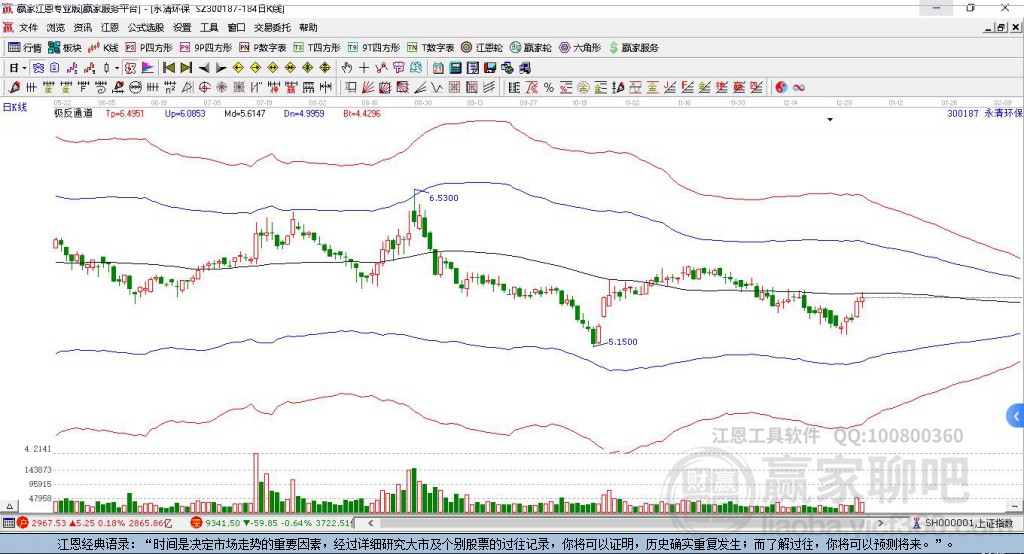
Task: Open the 9P四方形 tool
Action: 206,48
